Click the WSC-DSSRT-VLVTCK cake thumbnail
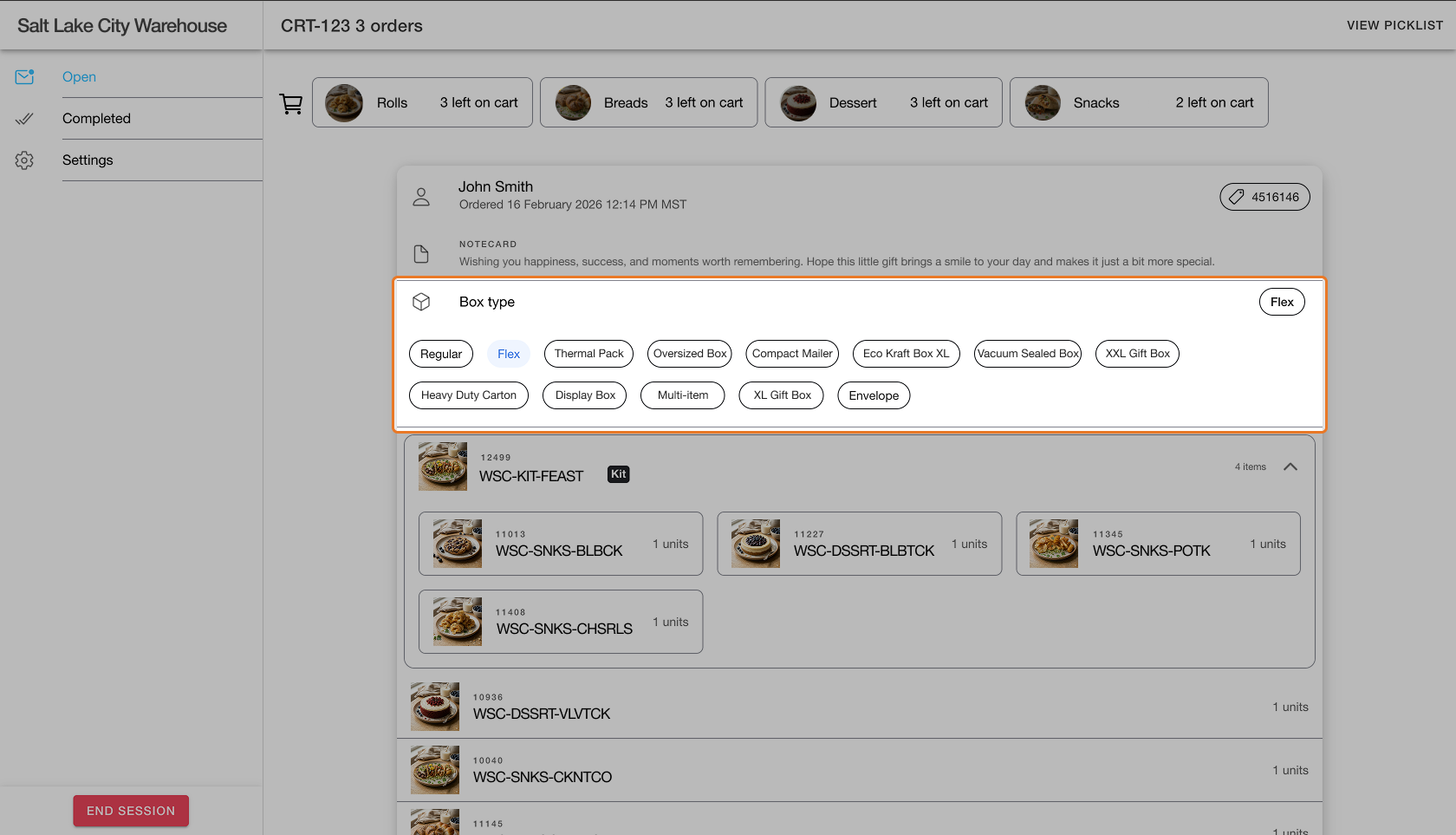The height and width of the screenshot is (835, 1456). (x=435, y=707)
